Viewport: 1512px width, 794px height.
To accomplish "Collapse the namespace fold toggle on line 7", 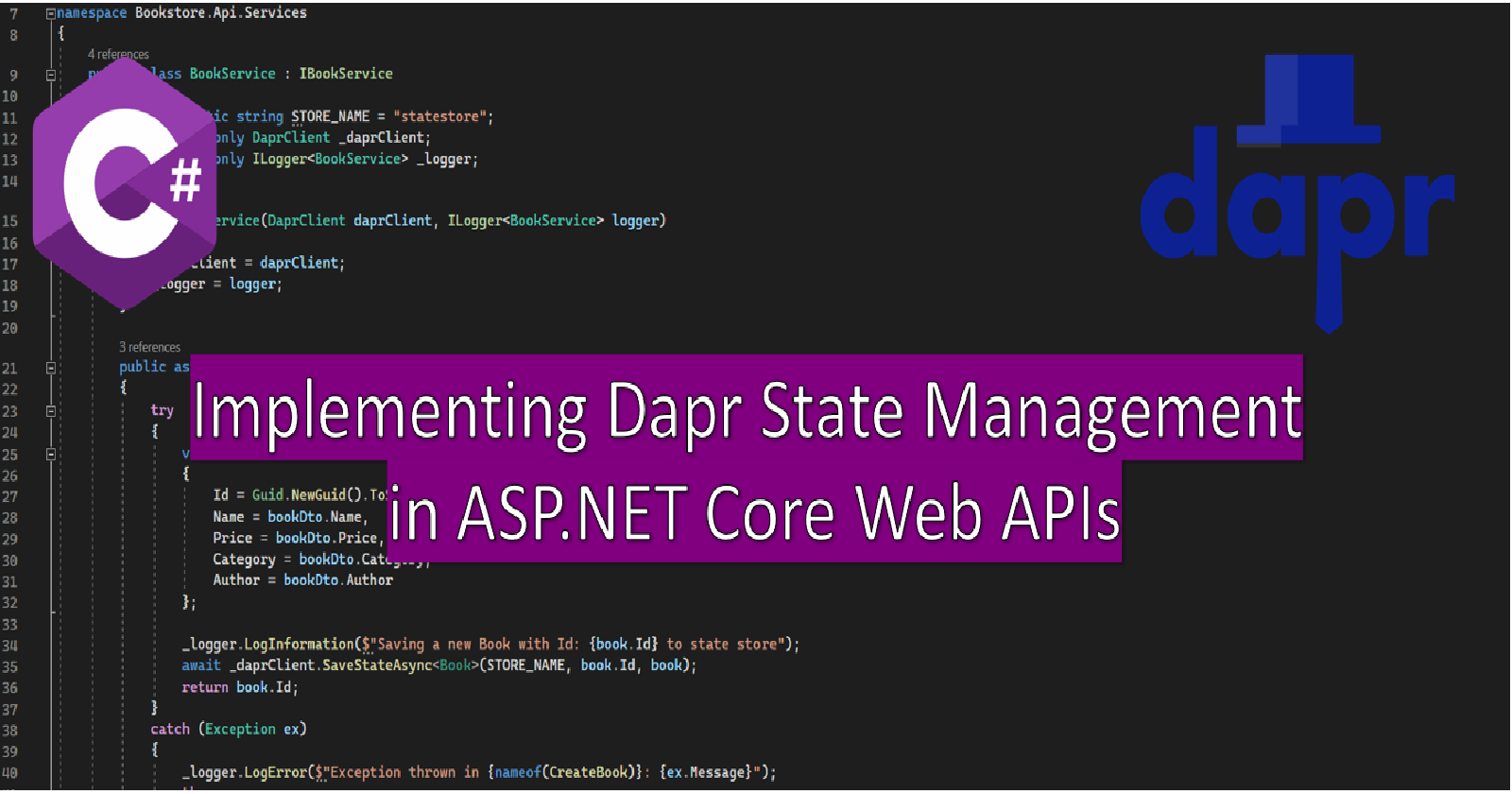I will pyautogui.click(x=51, y=13).
